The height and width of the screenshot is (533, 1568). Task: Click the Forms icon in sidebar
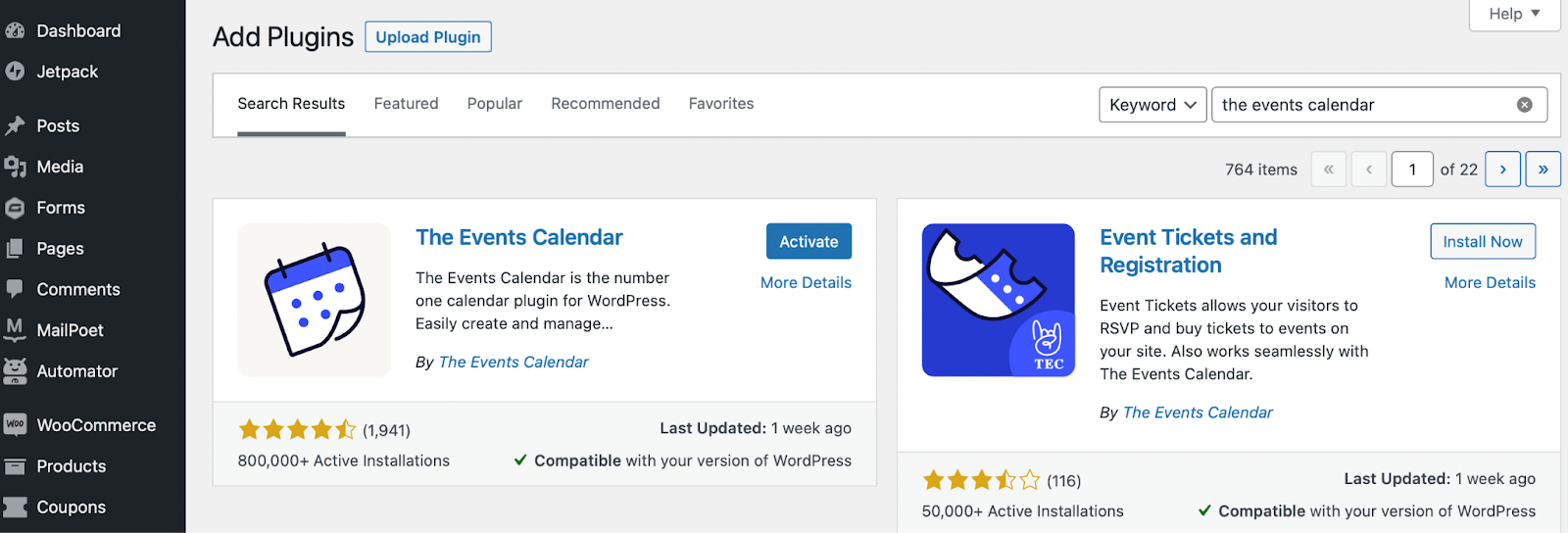pyautogui.click(x=15, y=208)
